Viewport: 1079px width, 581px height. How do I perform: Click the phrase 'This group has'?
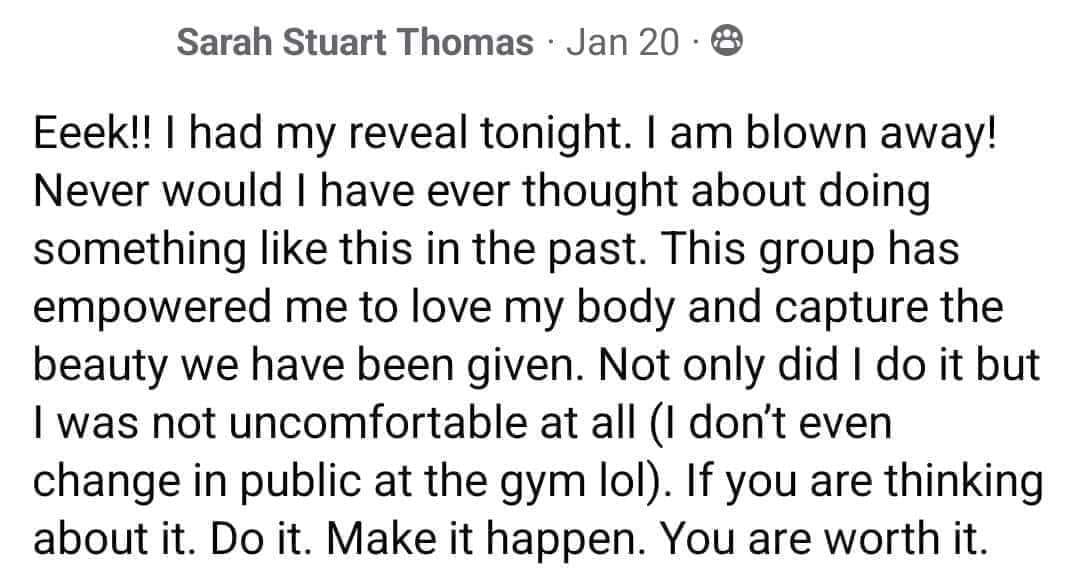(x=810, y=249)
